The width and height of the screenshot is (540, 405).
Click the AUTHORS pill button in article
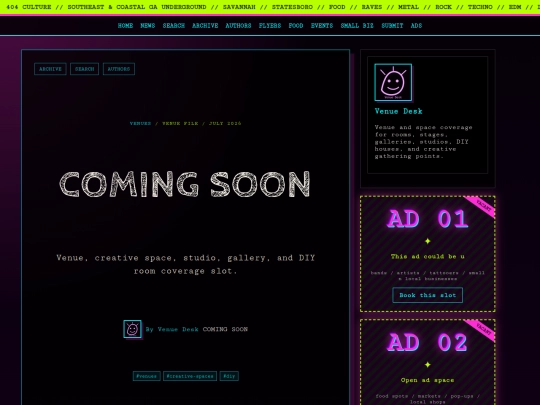point(119,69)
